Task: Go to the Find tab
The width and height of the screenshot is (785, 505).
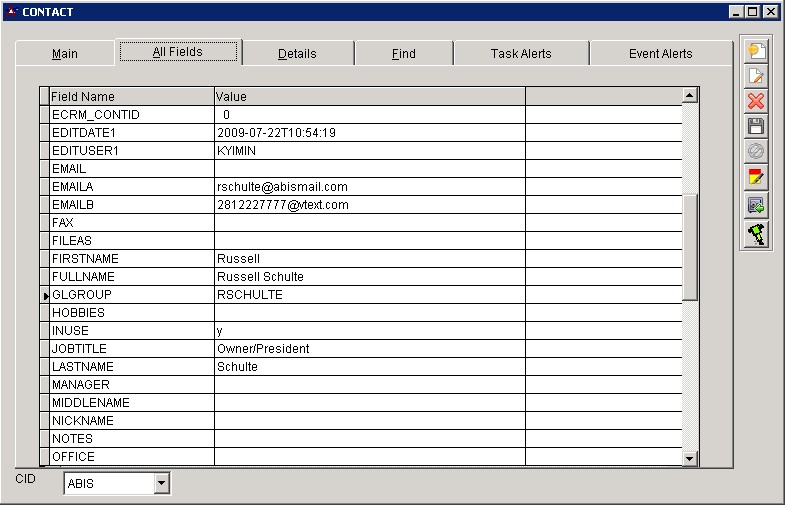Action: (403, 54)
